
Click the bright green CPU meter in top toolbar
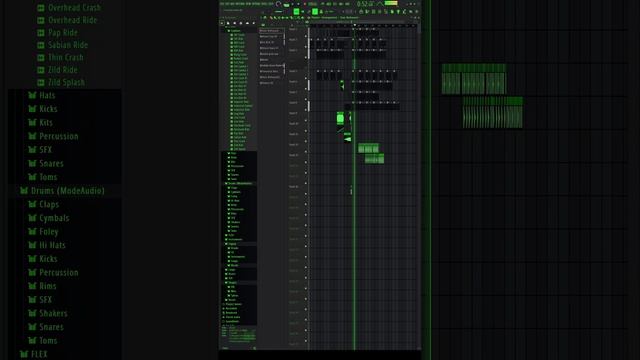(x=391, y=3)
